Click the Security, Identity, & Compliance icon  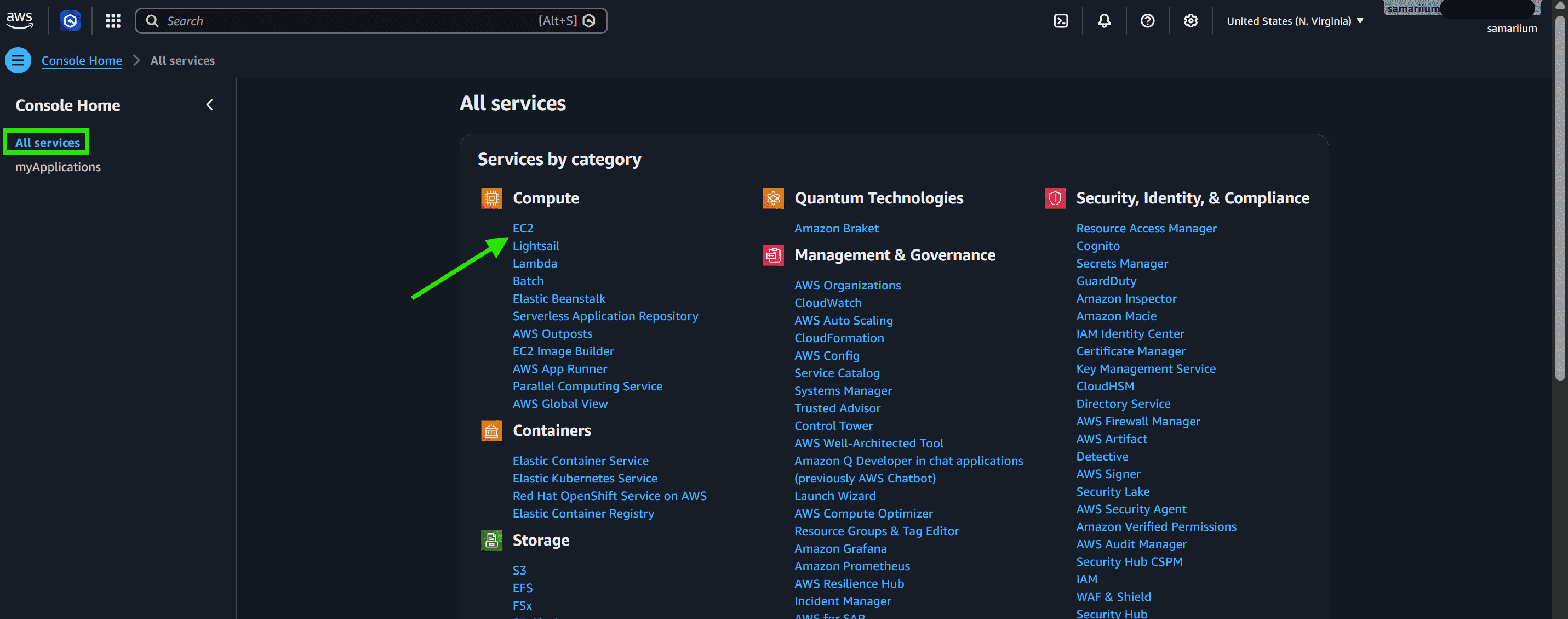coord(1055,198)
